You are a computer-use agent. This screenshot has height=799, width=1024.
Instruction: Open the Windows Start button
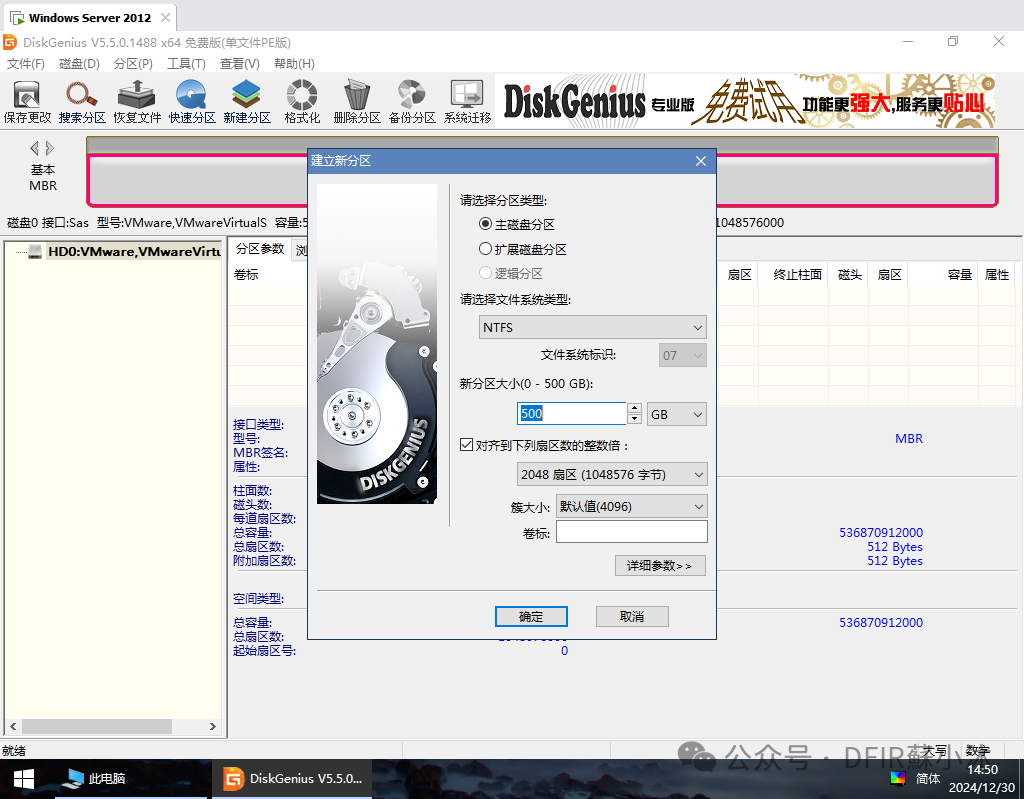click(24, 779)
